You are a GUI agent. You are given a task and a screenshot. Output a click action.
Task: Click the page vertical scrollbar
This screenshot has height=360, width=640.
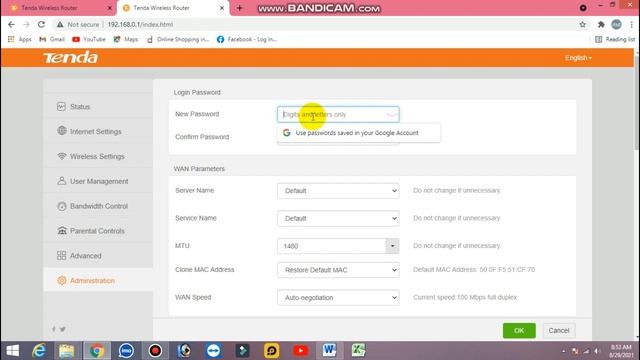click(x=637, y=102)
